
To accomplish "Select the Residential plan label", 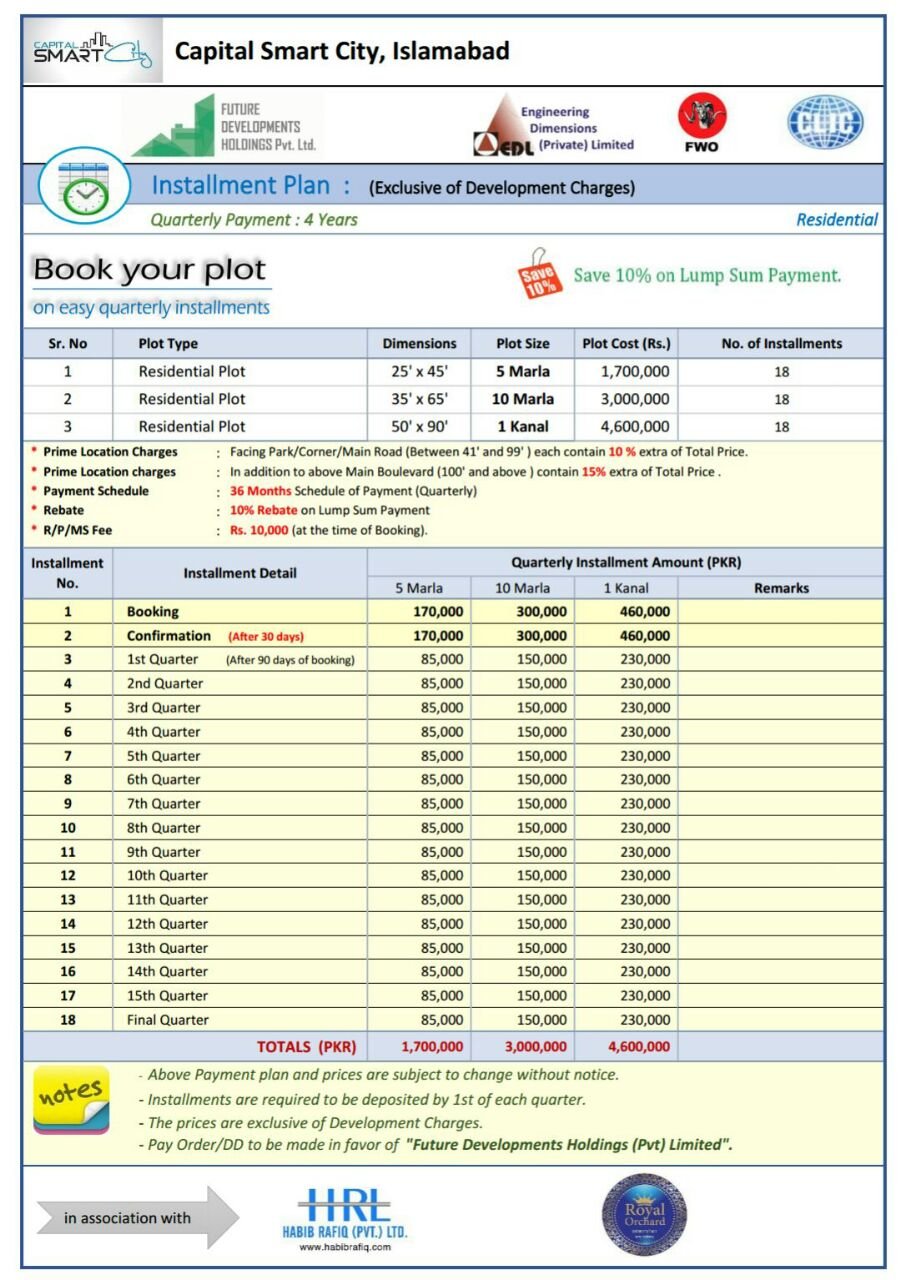I will 837,220.
